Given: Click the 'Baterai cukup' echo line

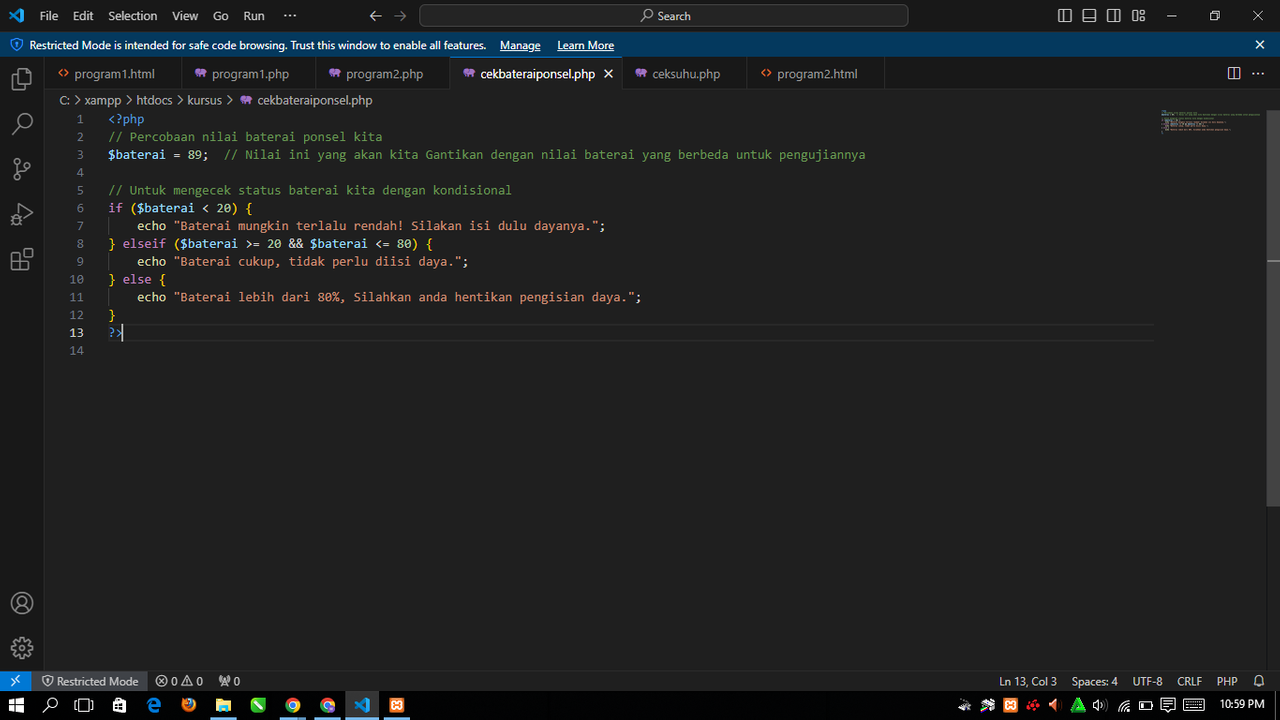Looking at the screenshot, I should [303, 262].
